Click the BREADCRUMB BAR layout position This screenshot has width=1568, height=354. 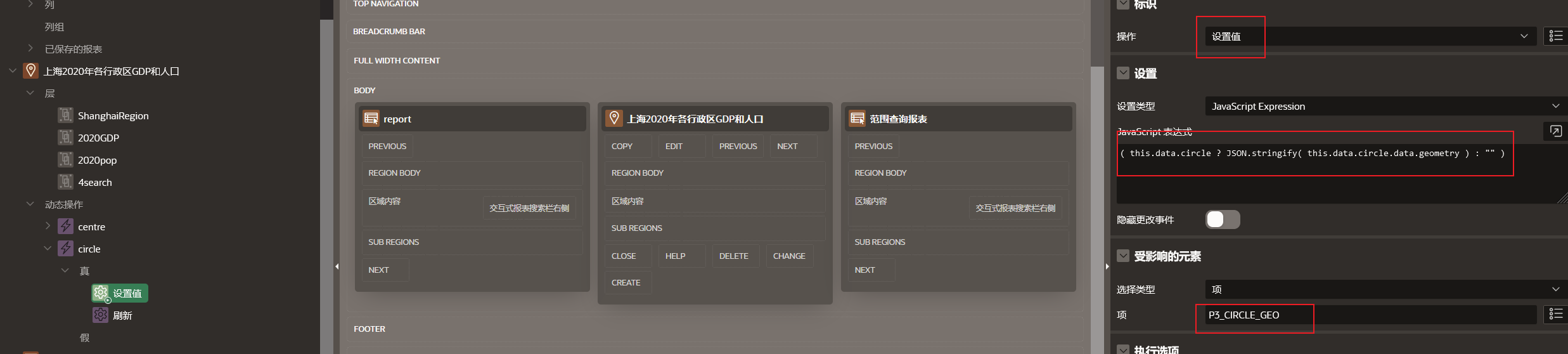[714, 31]
